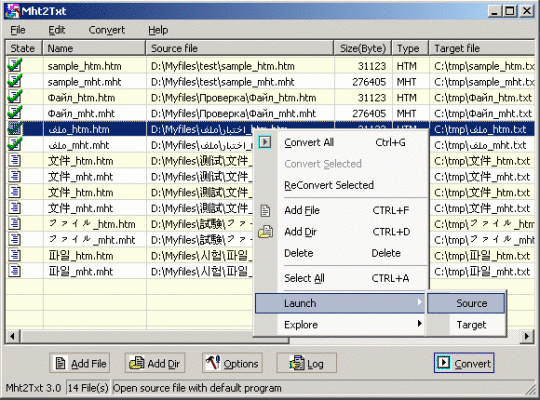This screenshot has width=540, height=400.
Task: Choose Convert All from the context menu
Action: coord(340,142)
